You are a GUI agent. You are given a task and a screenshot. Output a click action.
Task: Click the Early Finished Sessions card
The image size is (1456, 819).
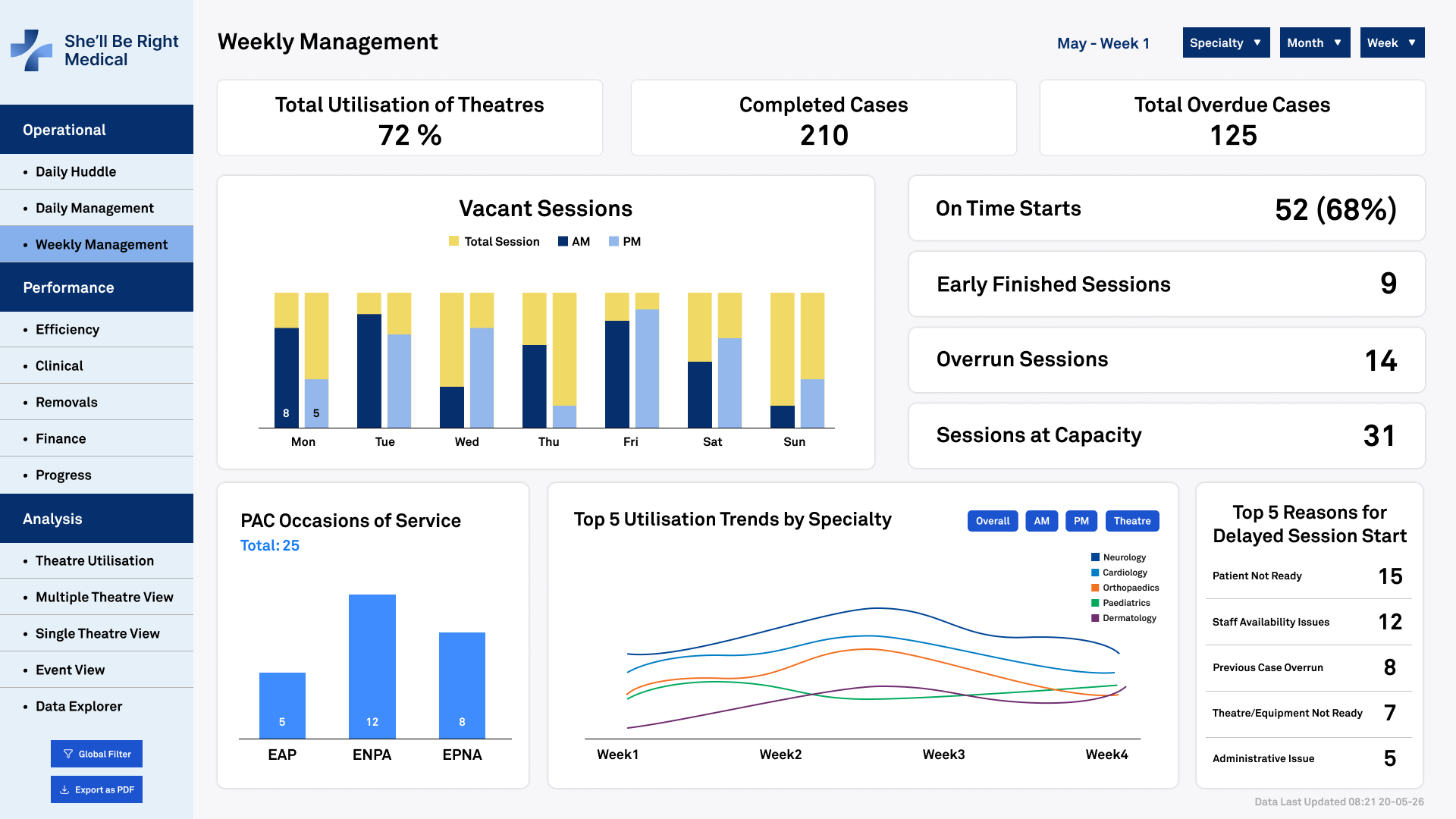point(1166,284)
